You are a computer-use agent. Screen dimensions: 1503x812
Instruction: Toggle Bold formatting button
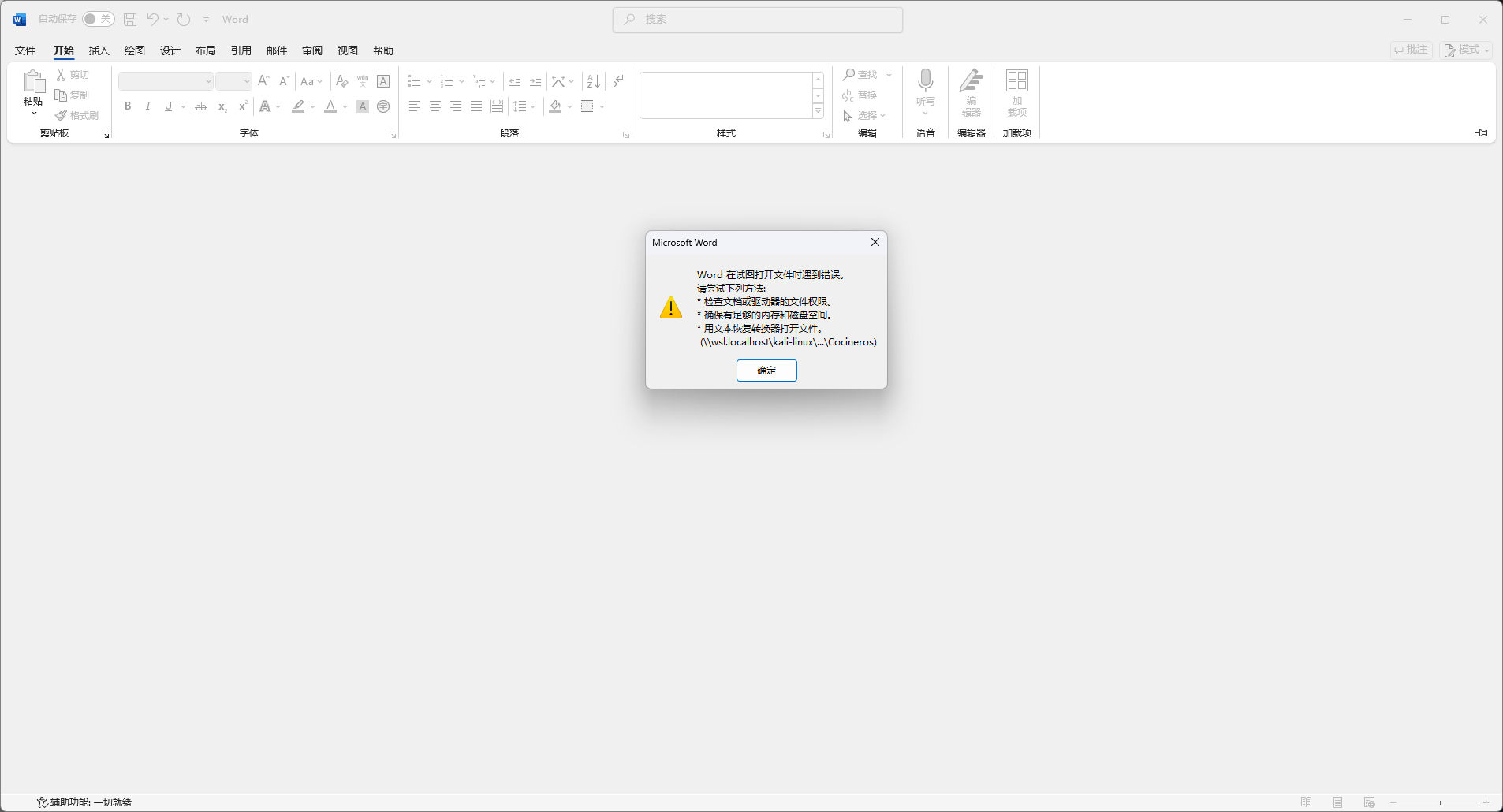point(128,106)
